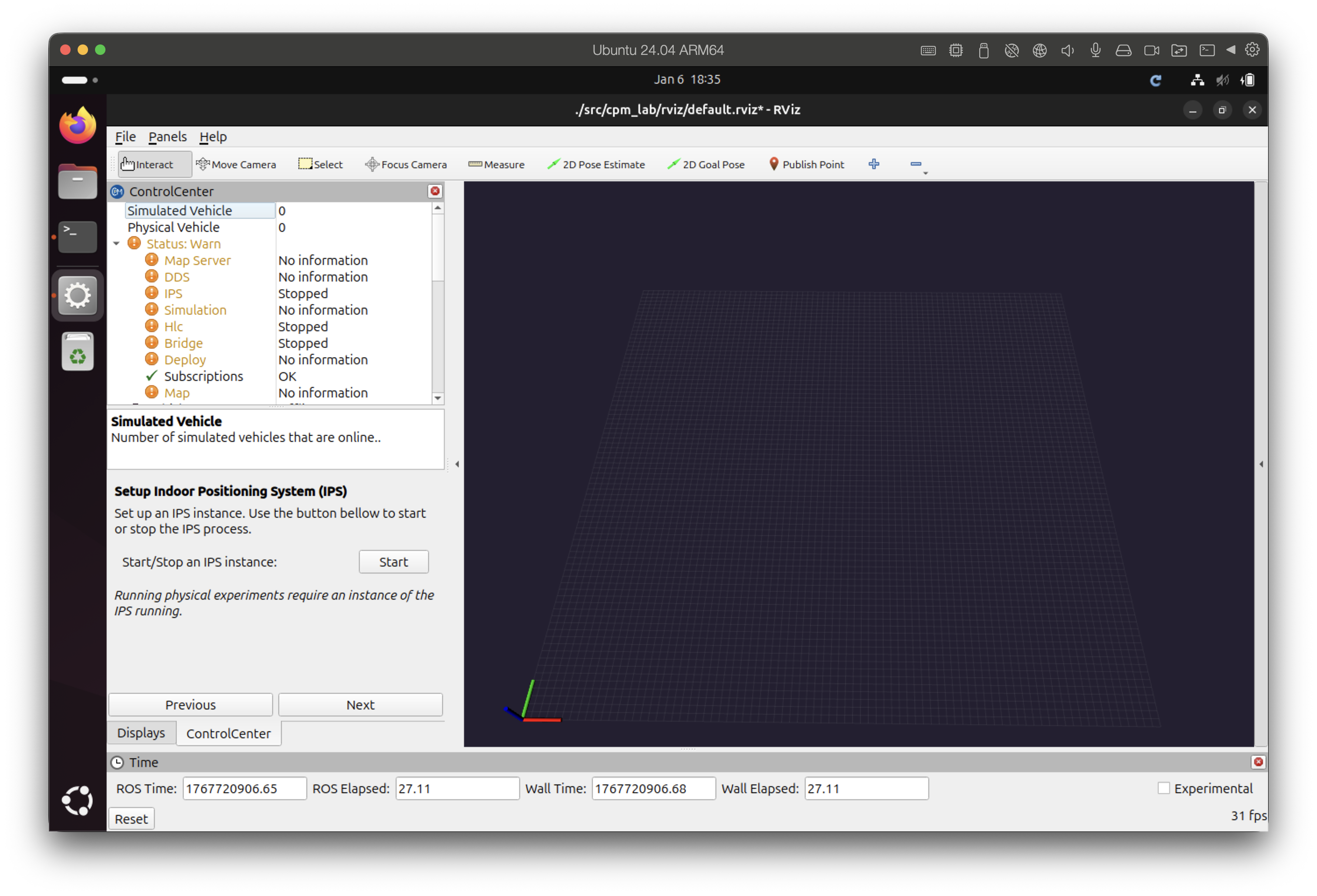Choose the Select tool

(320, 164)
